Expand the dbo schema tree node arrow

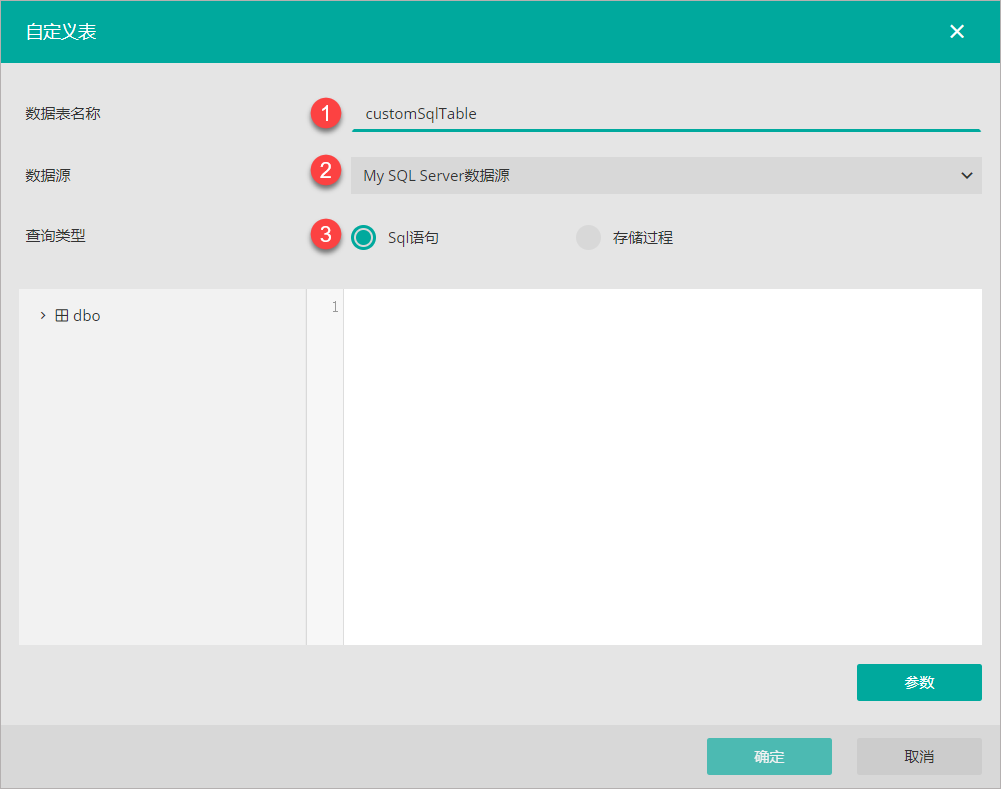tap(43, 315)
